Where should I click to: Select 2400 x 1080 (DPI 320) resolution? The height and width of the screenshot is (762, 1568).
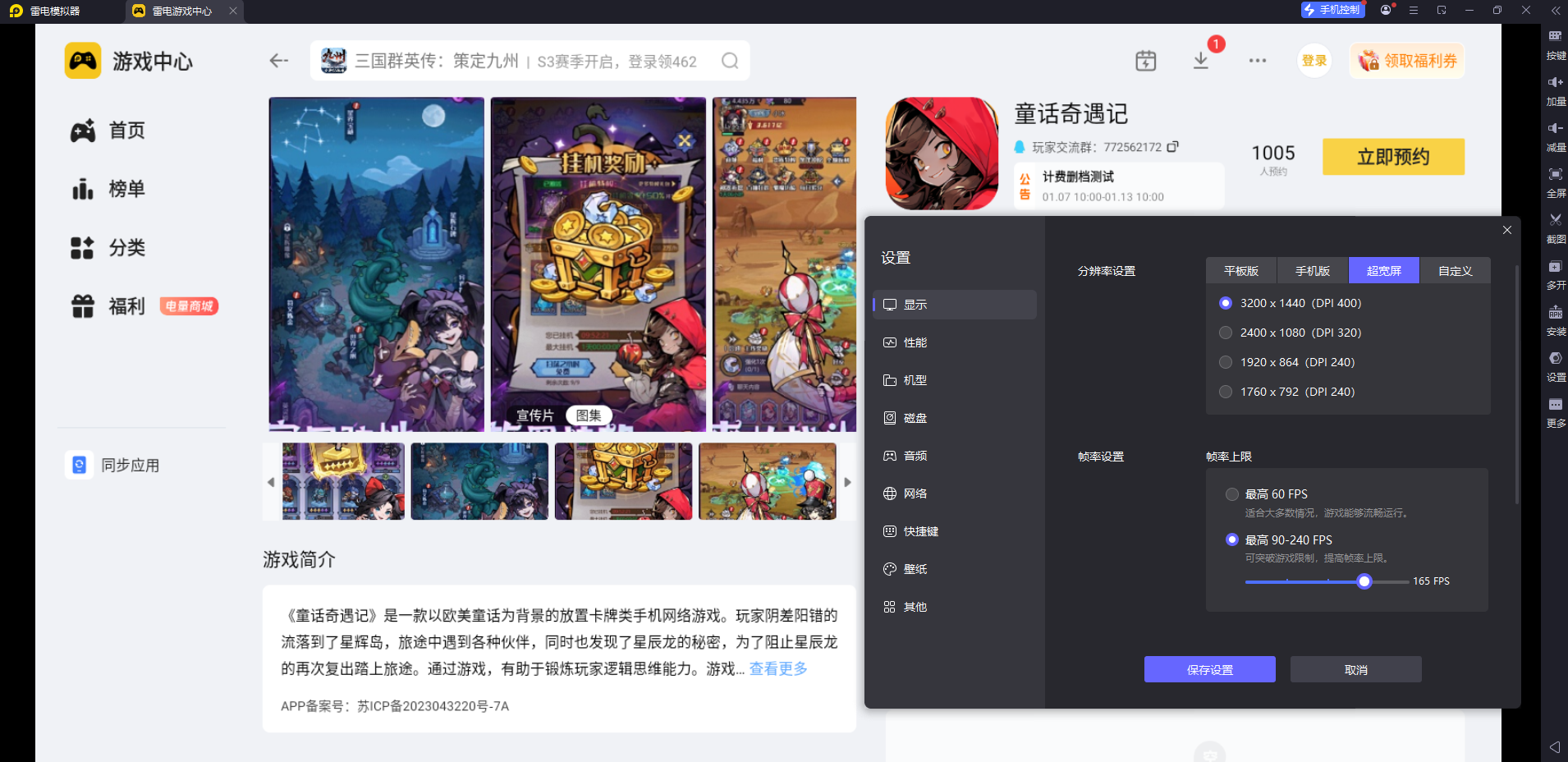tap(1291, 333)
